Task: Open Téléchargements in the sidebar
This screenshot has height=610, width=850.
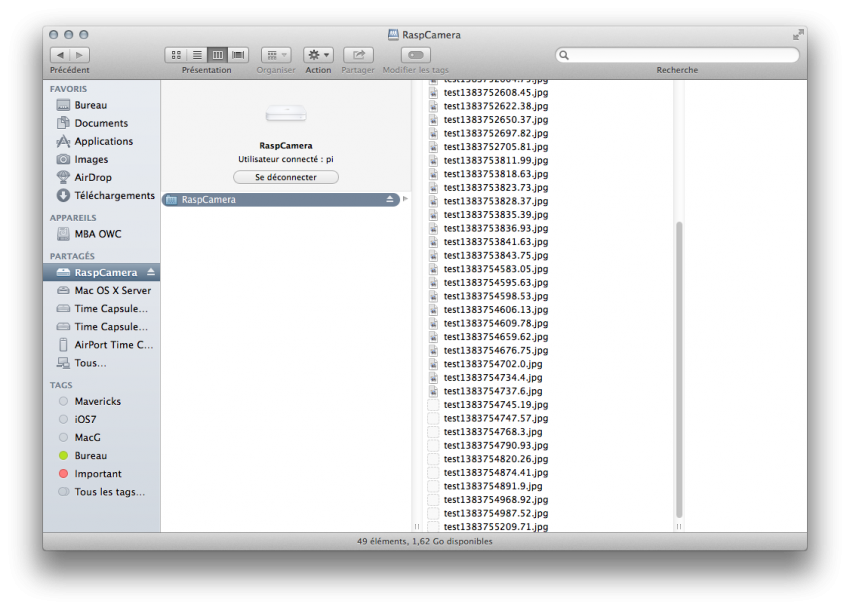Action: [x=101, y=195]
